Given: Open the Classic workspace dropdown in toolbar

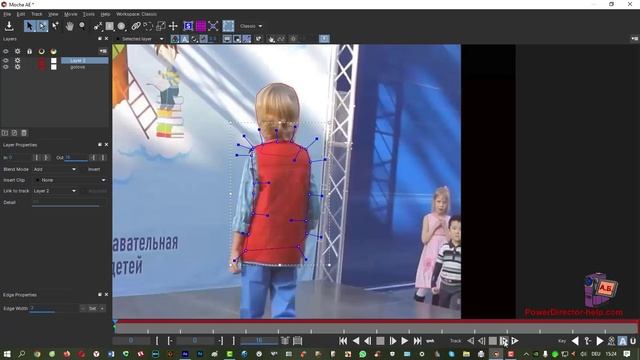Looking at the screenshot, I should click(x=251, y=26).
